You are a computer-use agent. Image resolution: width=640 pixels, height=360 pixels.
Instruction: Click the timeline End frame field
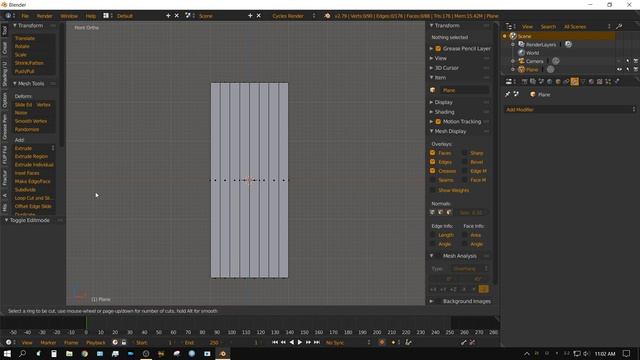(x=202, y=342)
